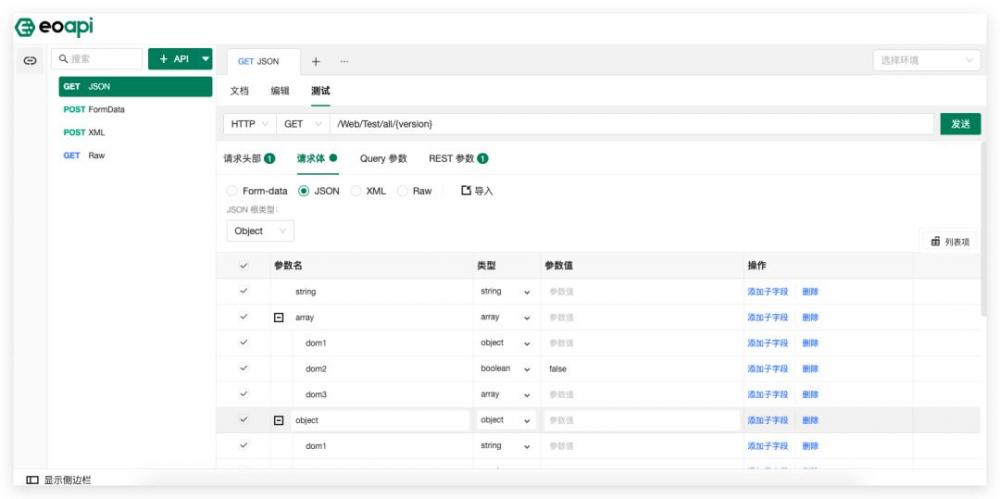Switch to the Query 参数 tab
1000x499 pixels.
pyautogui.click(x=383, y=158)
